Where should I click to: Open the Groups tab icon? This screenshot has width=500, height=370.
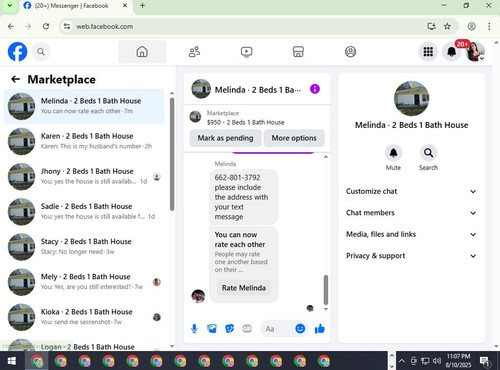coord(350,52)
